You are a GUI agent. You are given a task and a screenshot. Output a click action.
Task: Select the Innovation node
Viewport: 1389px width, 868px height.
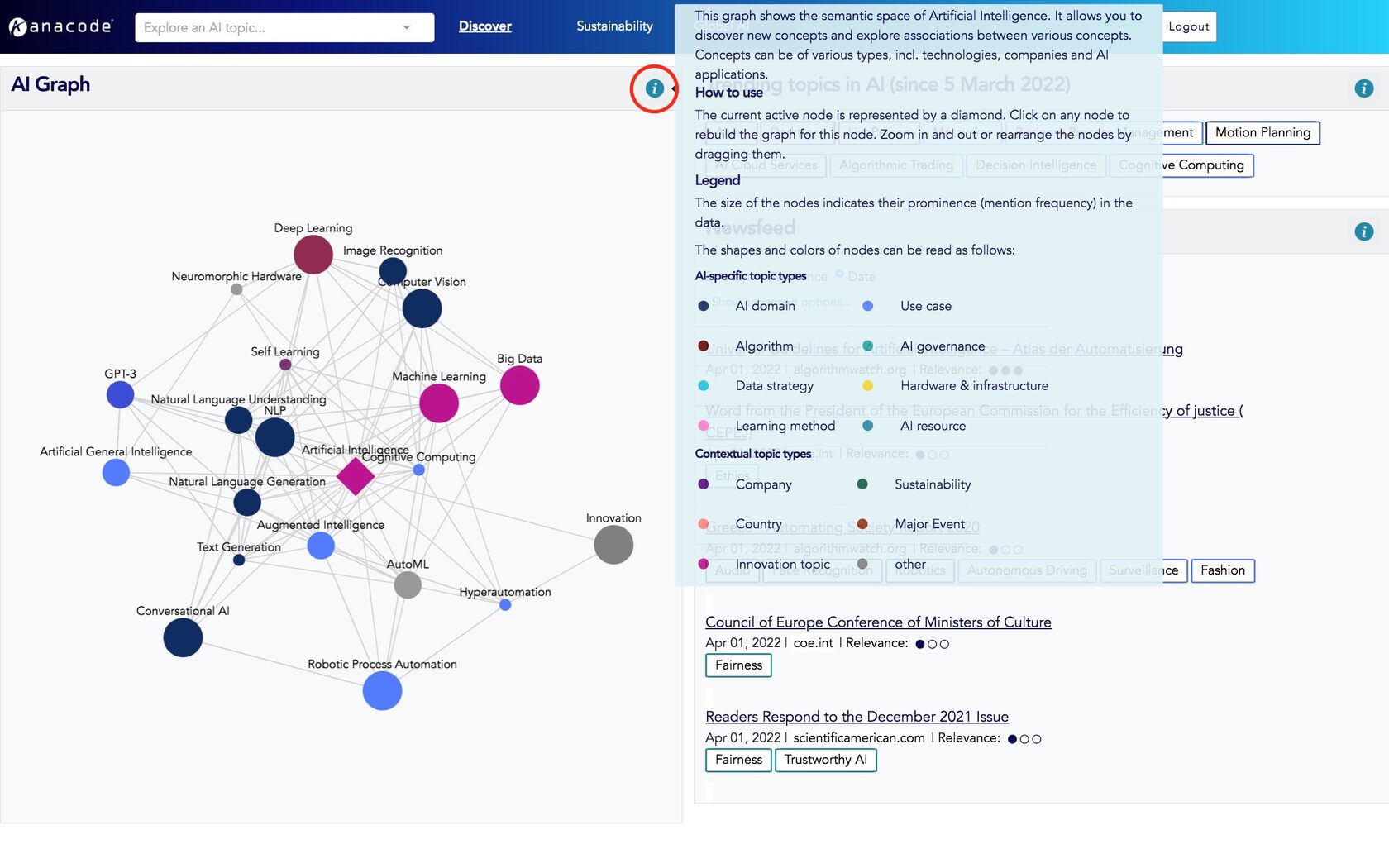pos(613,545)
